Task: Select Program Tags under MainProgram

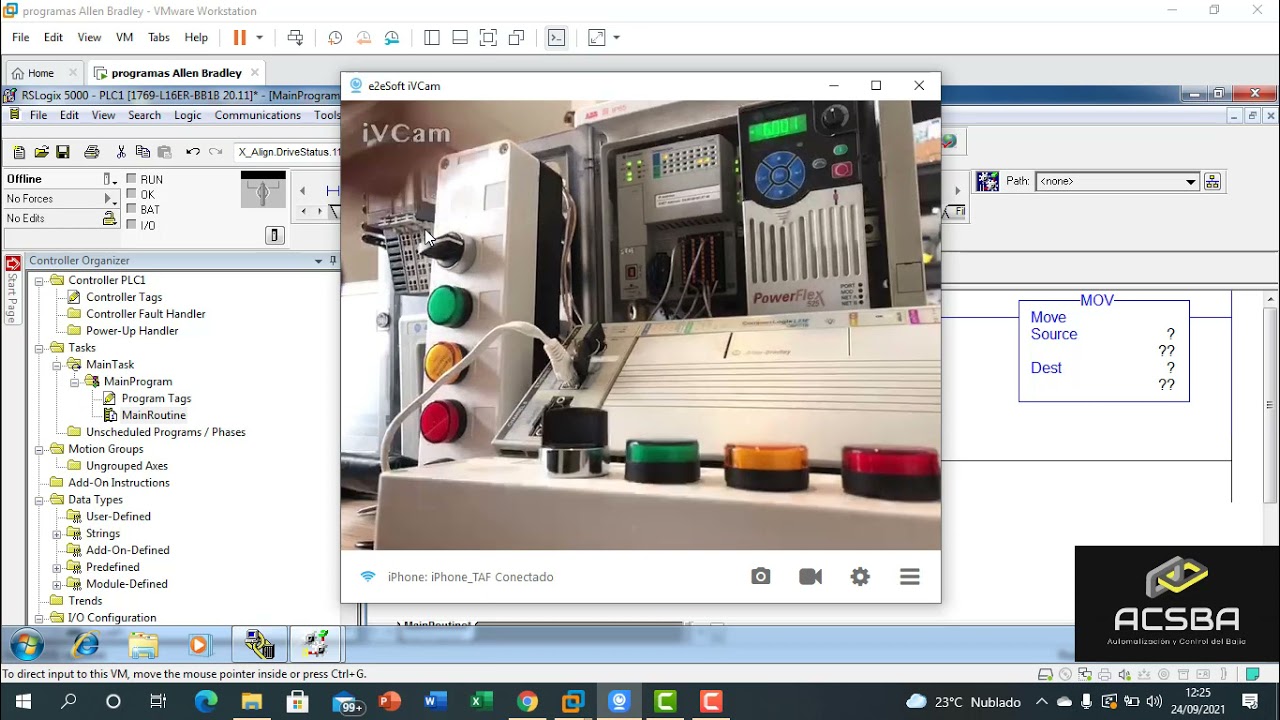Action: 156,398
